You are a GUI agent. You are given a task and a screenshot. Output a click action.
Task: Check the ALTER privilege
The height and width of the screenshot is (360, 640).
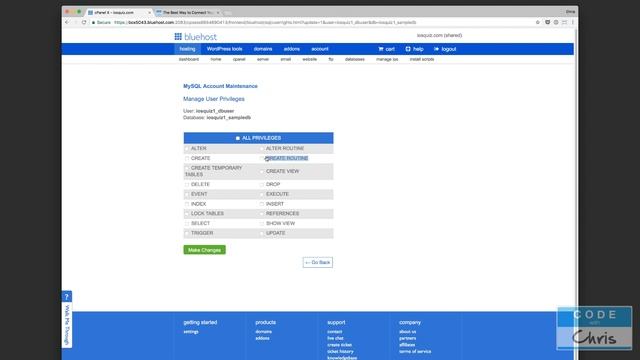click(x=187, y=149)
